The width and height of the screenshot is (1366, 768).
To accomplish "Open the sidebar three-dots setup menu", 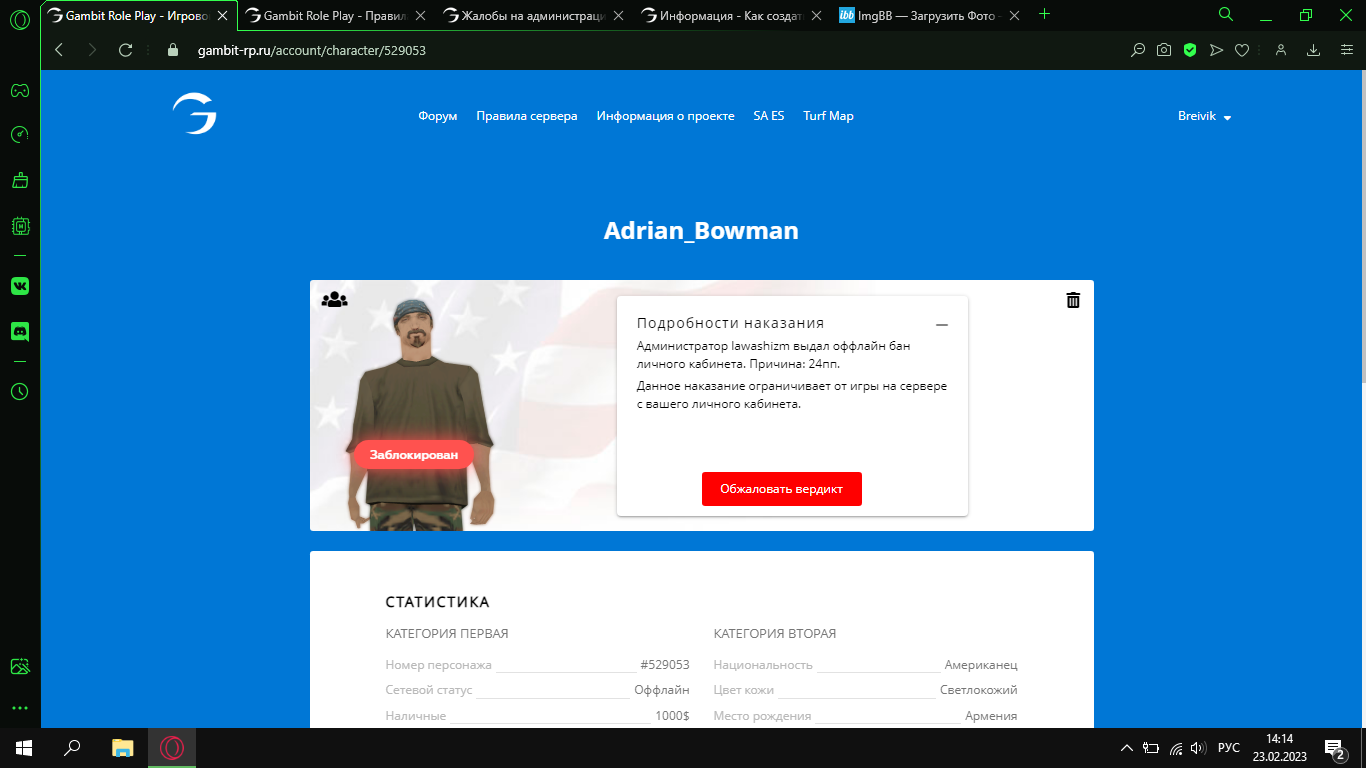I will click(x=19, y=708).
